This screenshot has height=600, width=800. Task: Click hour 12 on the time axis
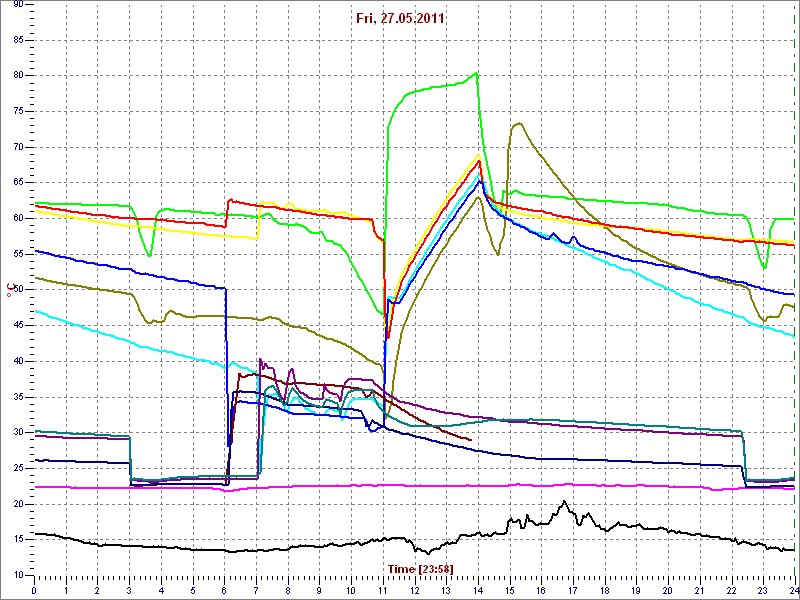(414, 590)
